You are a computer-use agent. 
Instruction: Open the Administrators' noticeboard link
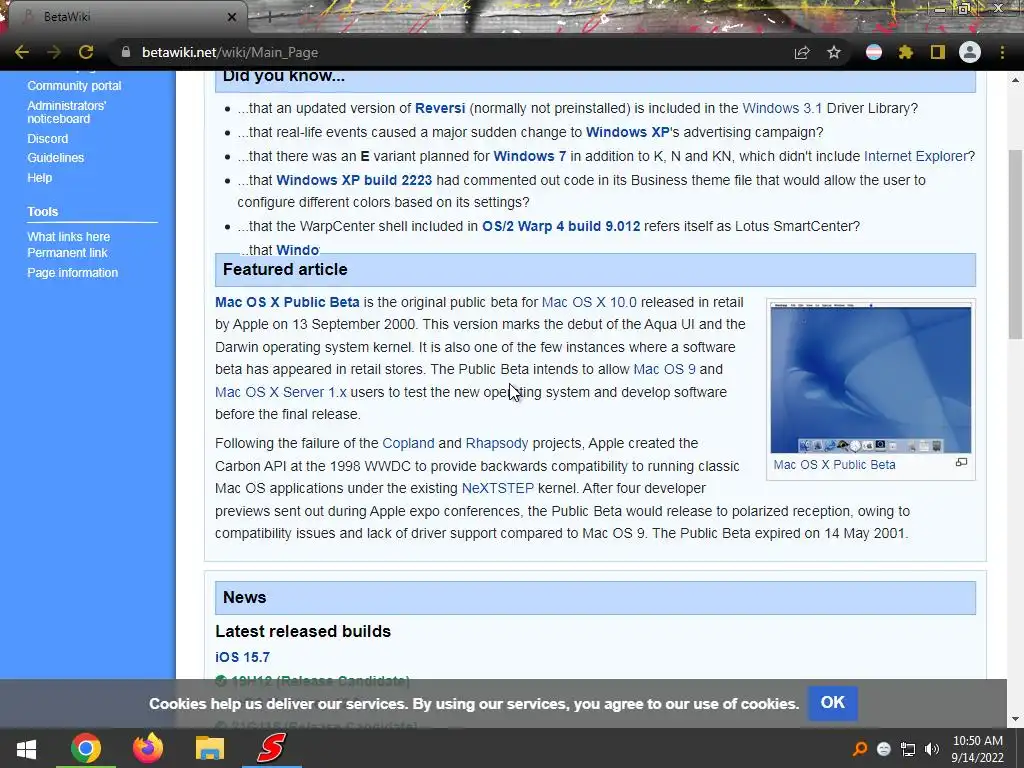point(66,112)
